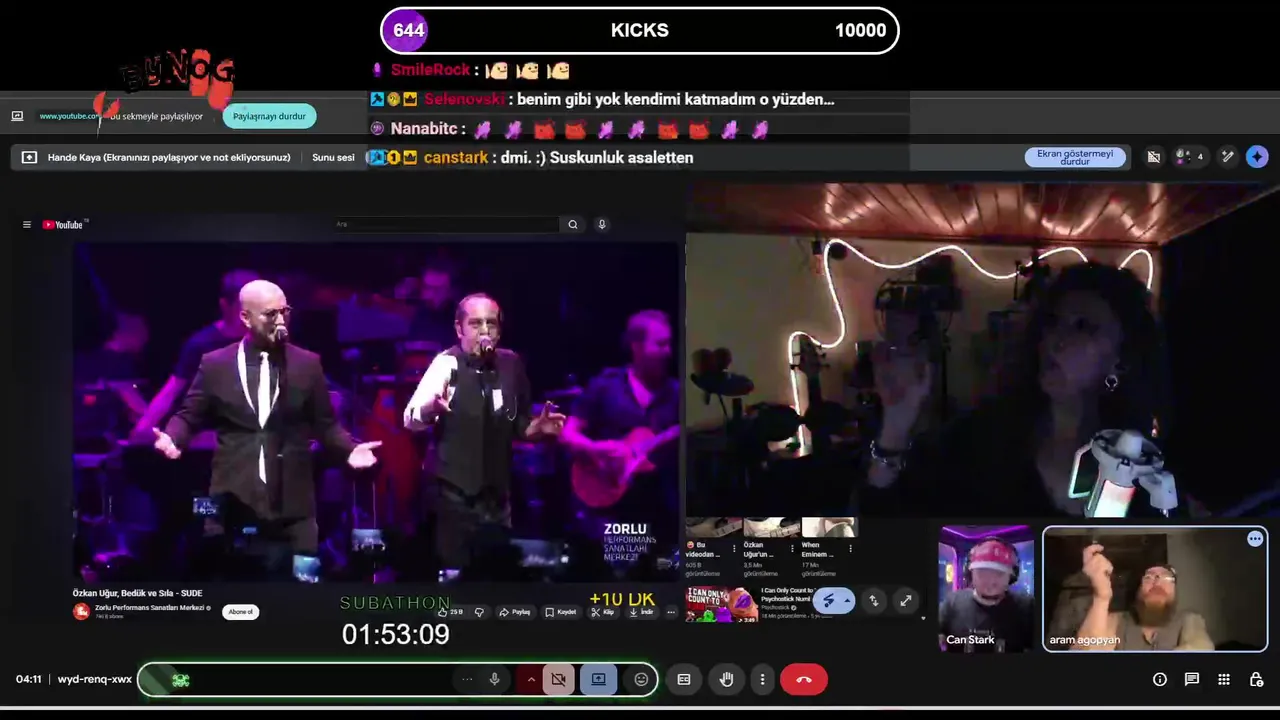Image resolution: width=1280 pixels, height=720 pixels.
Task: Click SmileRock's username in chat overlay
Action: click(430, 70)
